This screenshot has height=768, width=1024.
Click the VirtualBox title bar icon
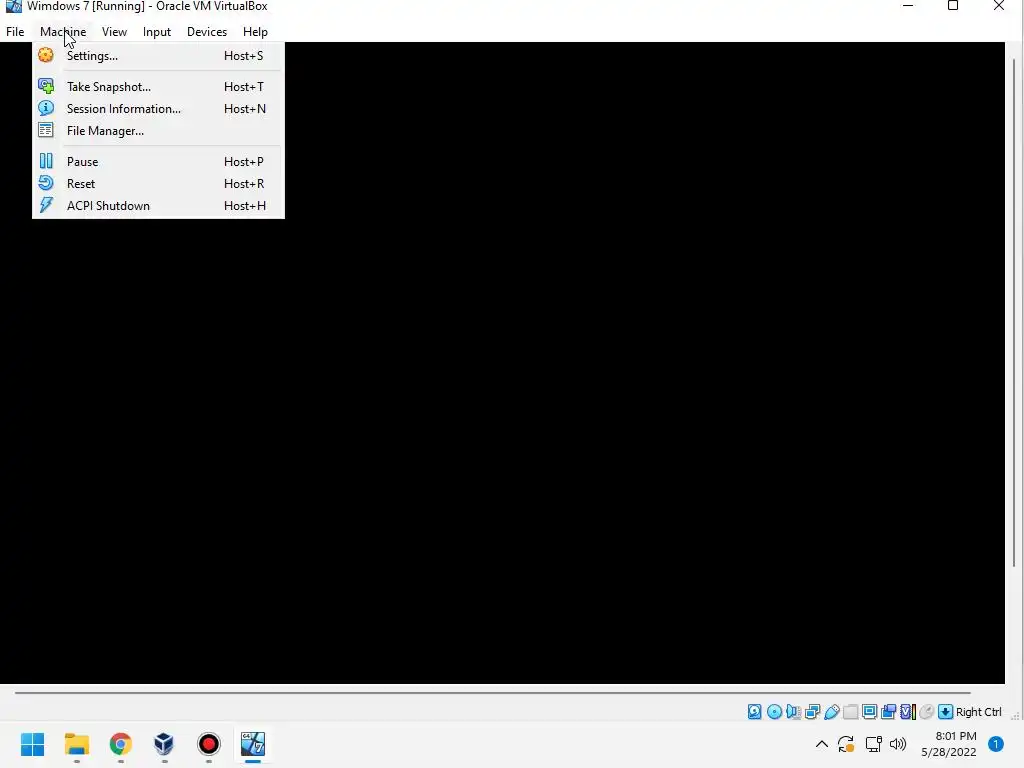tap(13, 7)
